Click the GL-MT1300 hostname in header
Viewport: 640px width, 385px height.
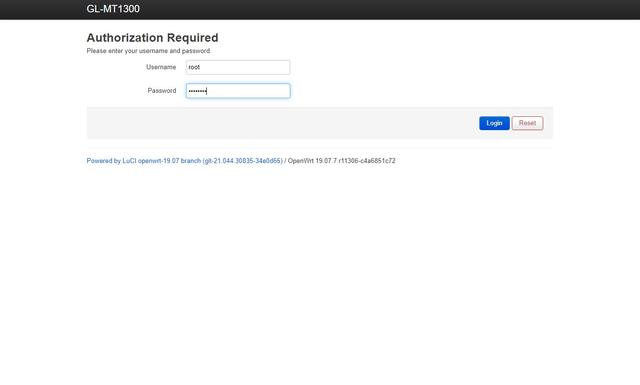pos(113,9)
